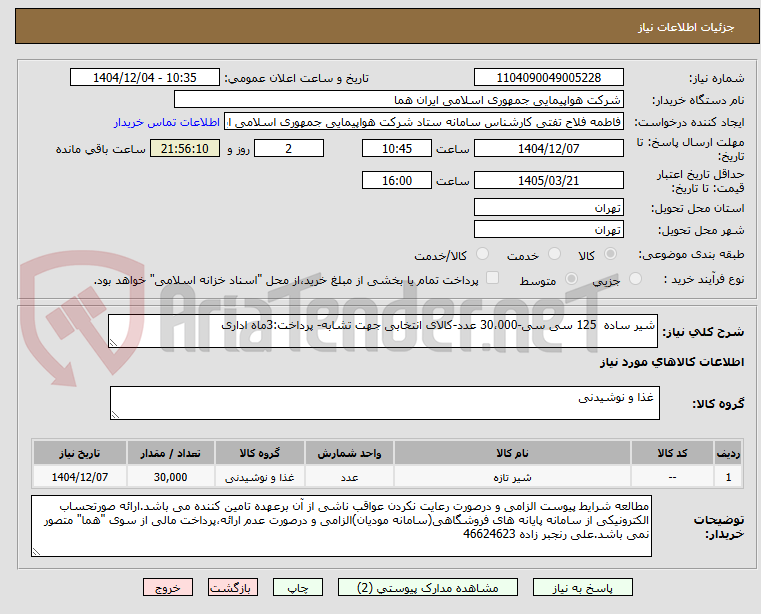761x614 pixels.
Task: Click the تعداد / مقدار column header
Action: coord(170,453)
